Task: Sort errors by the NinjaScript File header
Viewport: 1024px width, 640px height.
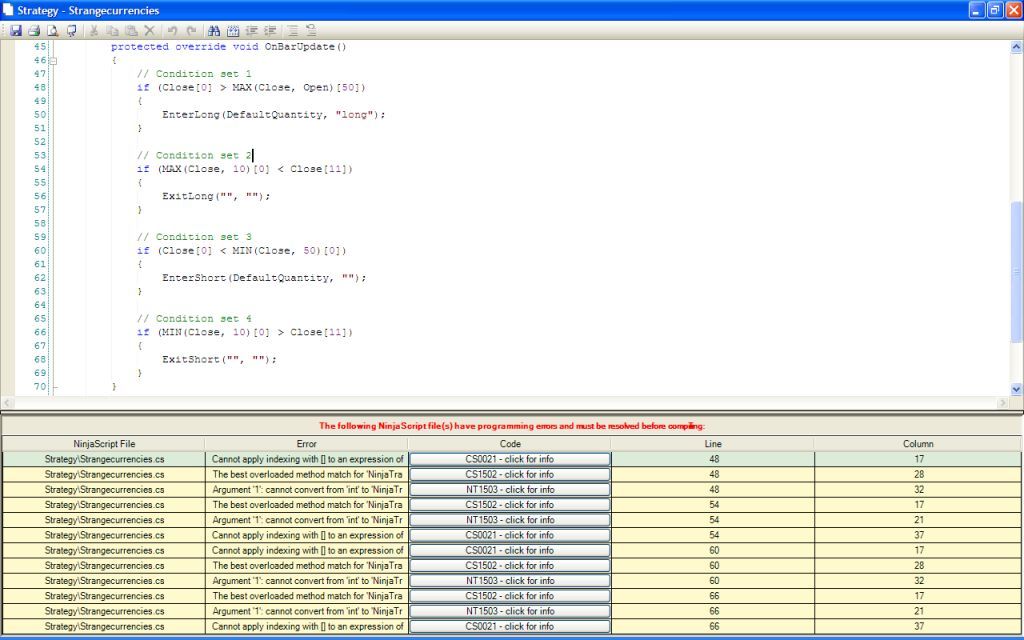Action: tap(104, 443)
